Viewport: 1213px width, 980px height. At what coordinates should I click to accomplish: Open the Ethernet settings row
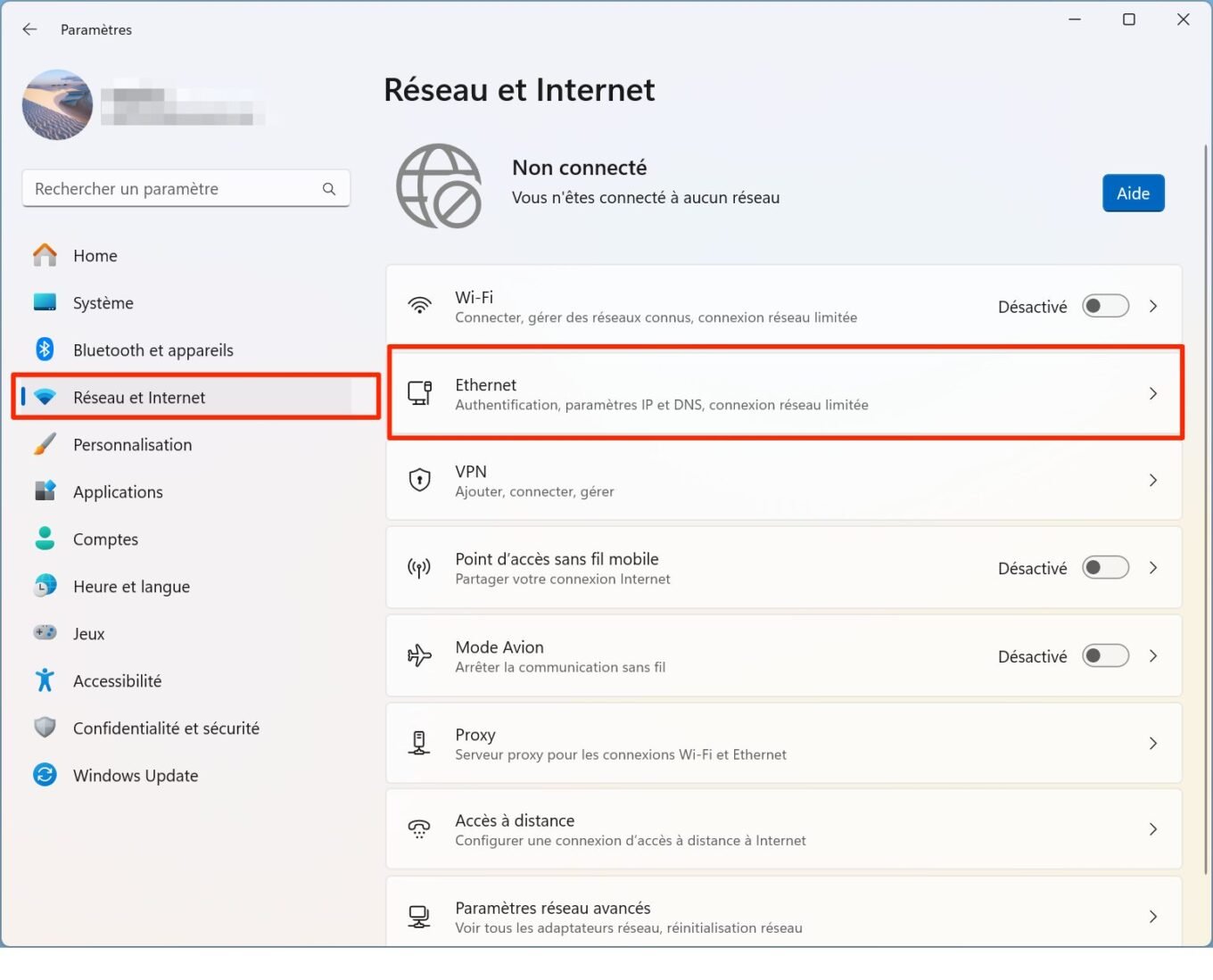(x=784, y=393)
